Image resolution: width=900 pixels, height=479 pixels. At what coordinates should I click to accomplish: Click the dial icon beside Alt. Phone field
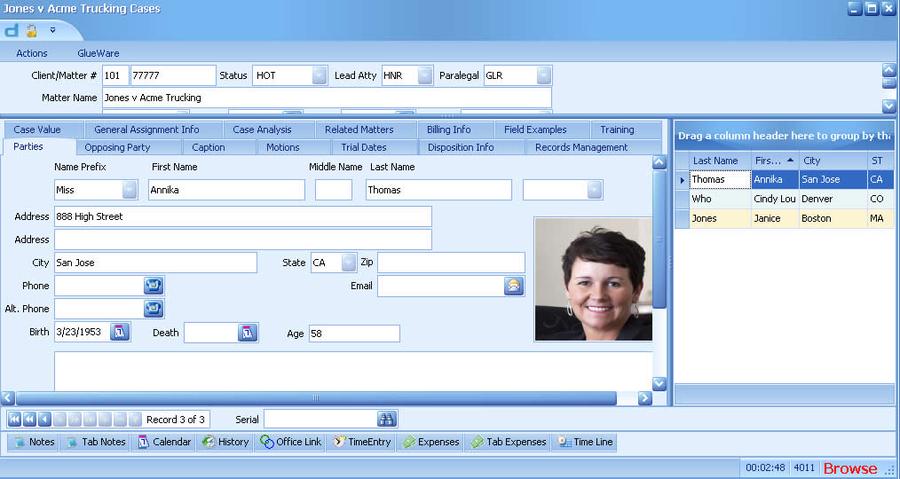(153, 309)
